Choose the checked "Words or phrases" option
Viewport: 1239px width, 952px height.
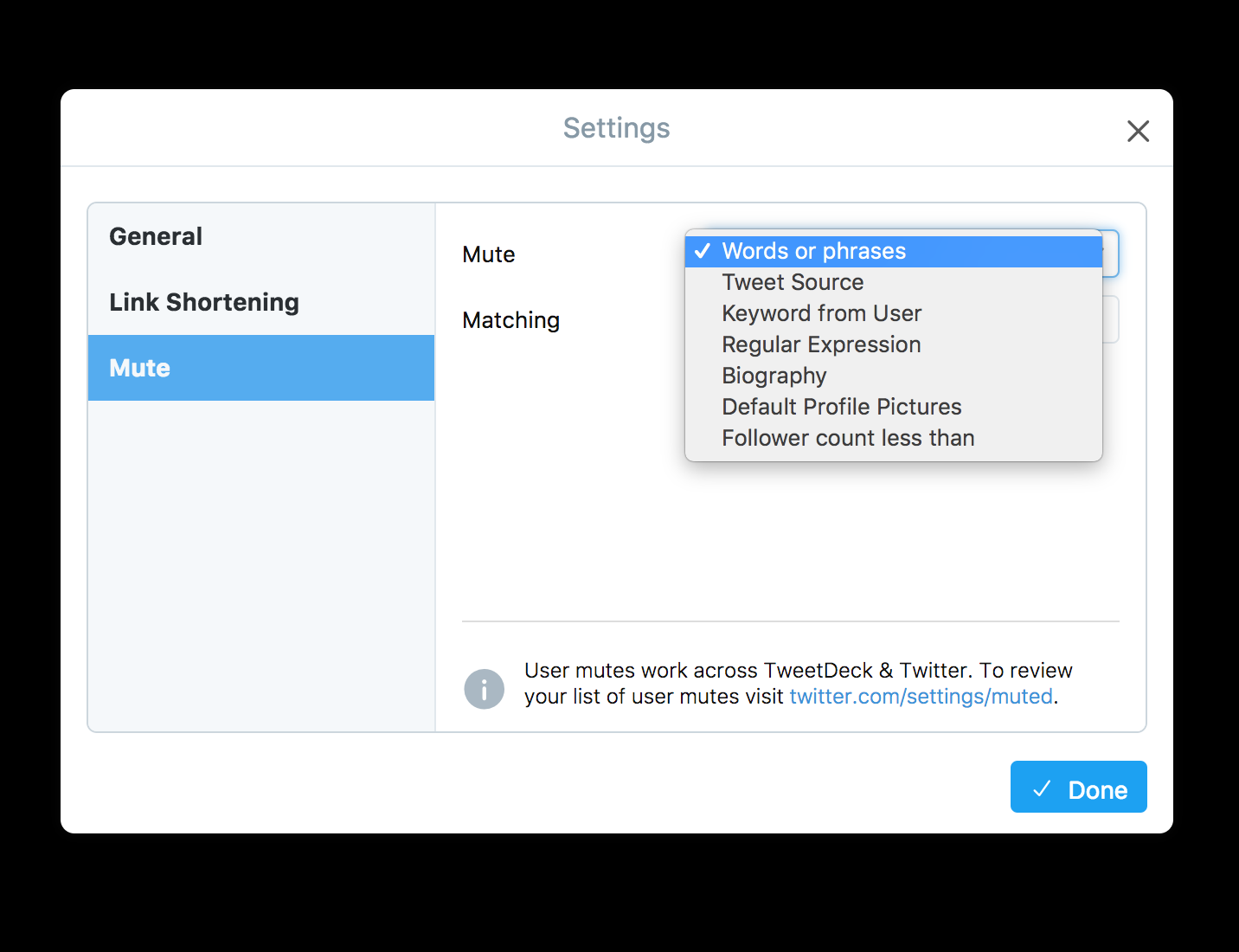pyautogui.click(x=813, y=251)
